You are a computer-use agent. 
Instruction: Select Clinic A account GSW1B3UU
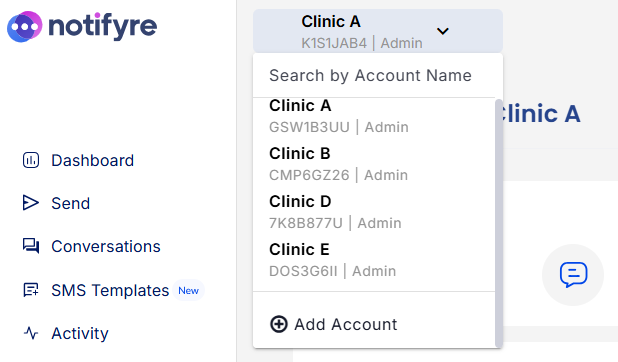tap(374, 116)
